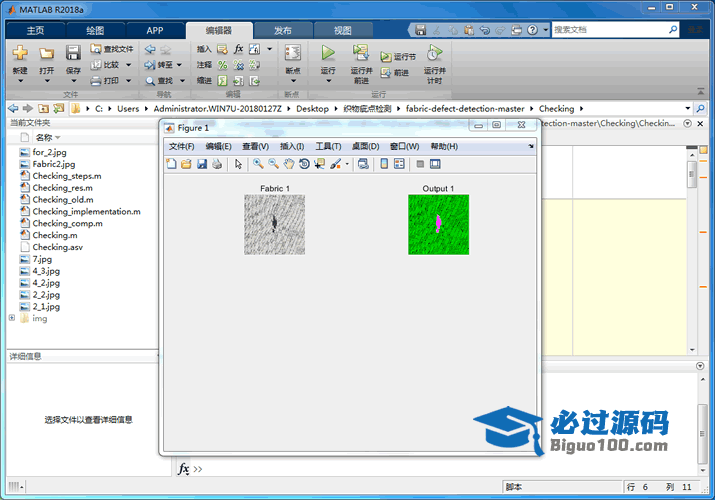Click the zoom in tool in Figure toolbar
Screen dimensions: 715x500
coord(257,164)
